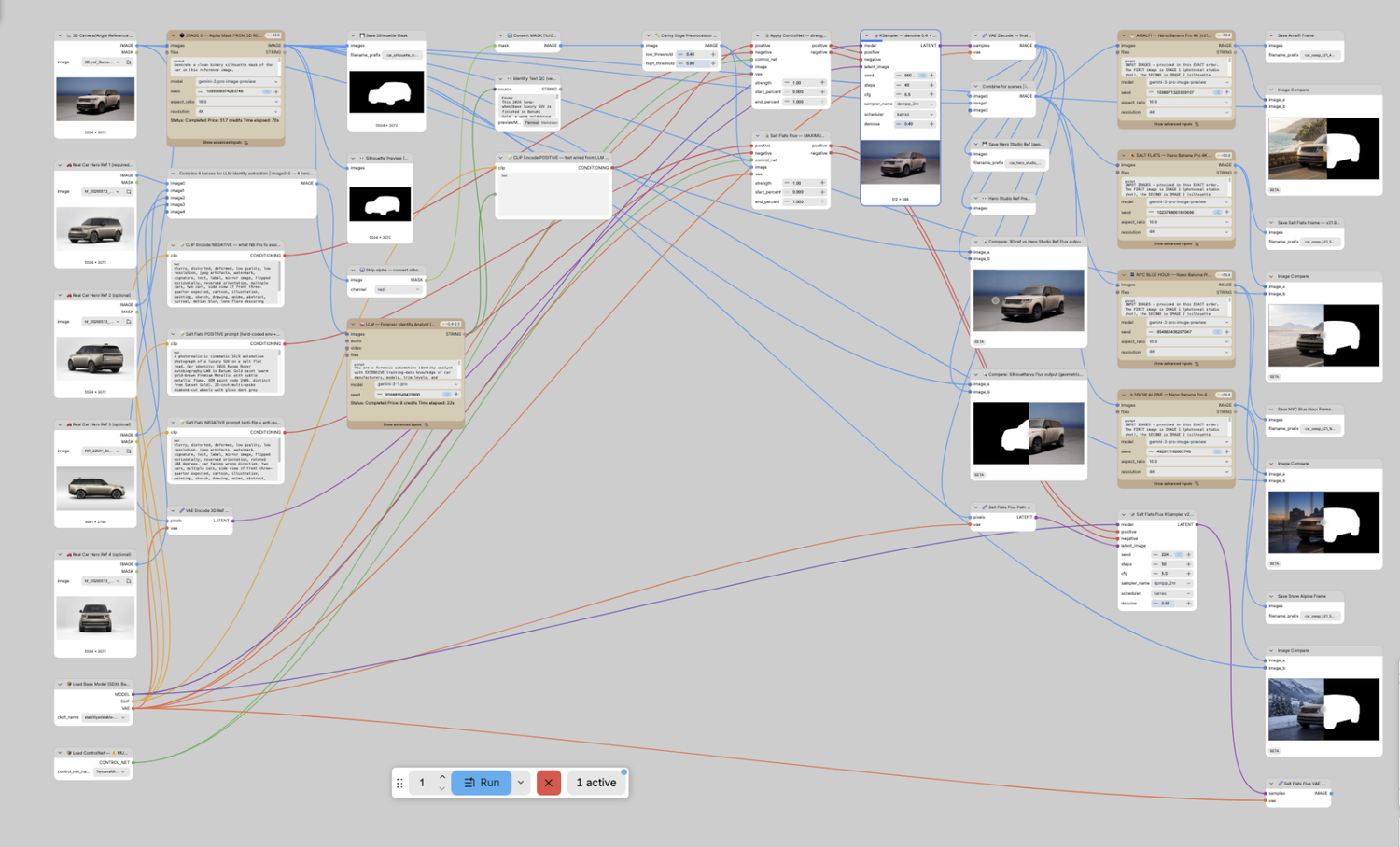Viewport: 1400px width, 847px height.
Task: Increase cfg with plus in main KSampler node
Action: pyautogui.click(x=931, y=94)
